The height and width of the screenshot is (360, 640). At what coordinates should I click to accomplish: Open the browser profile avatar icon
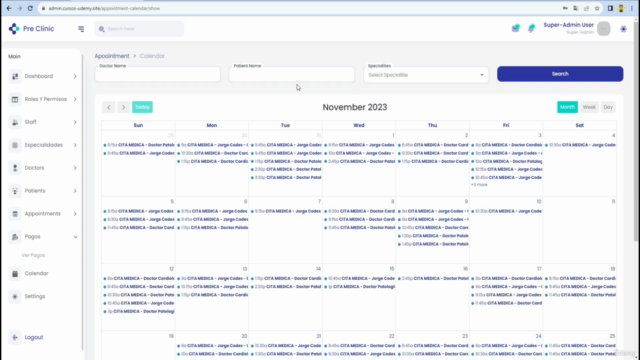621,8
